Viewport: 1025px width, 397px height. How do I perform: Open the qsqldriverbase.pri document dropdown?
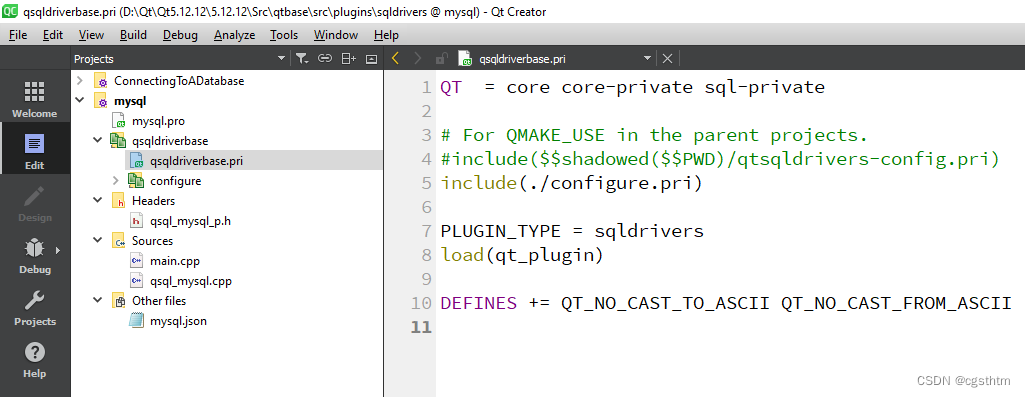click(x=647, y=59)
